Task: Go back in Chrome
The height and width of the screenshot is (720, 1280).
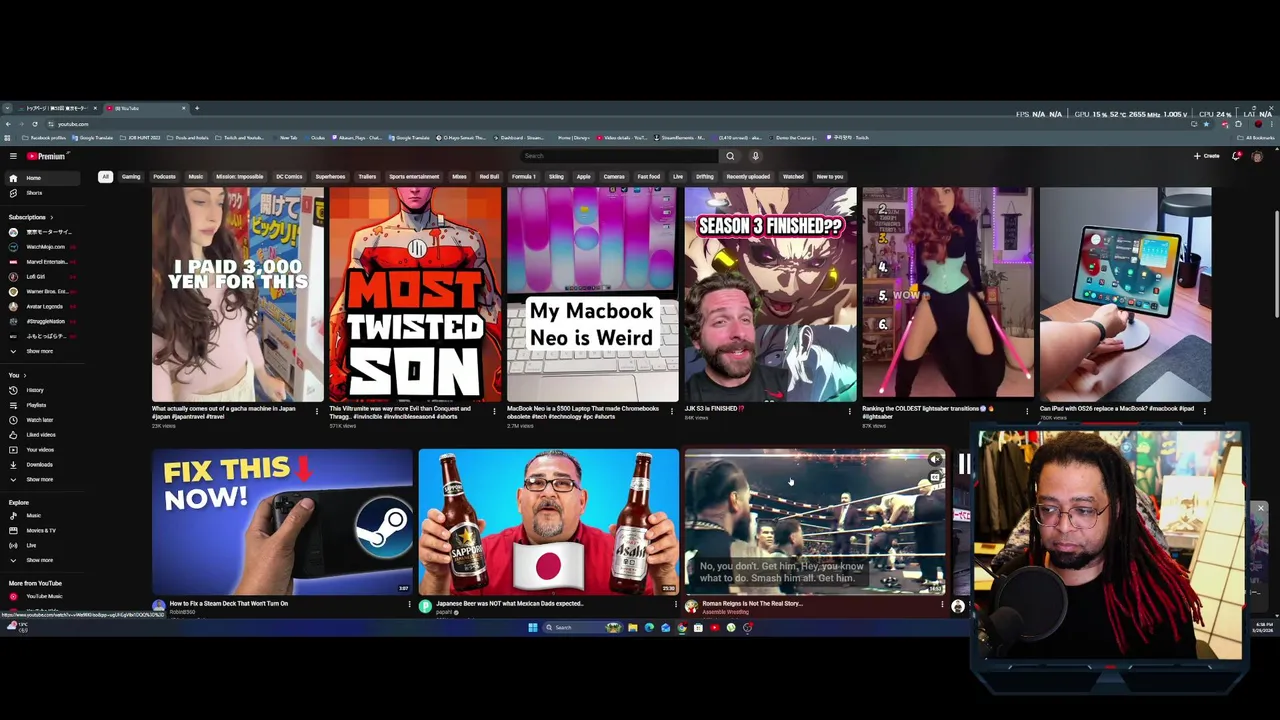Action: [x=8, y=124]
